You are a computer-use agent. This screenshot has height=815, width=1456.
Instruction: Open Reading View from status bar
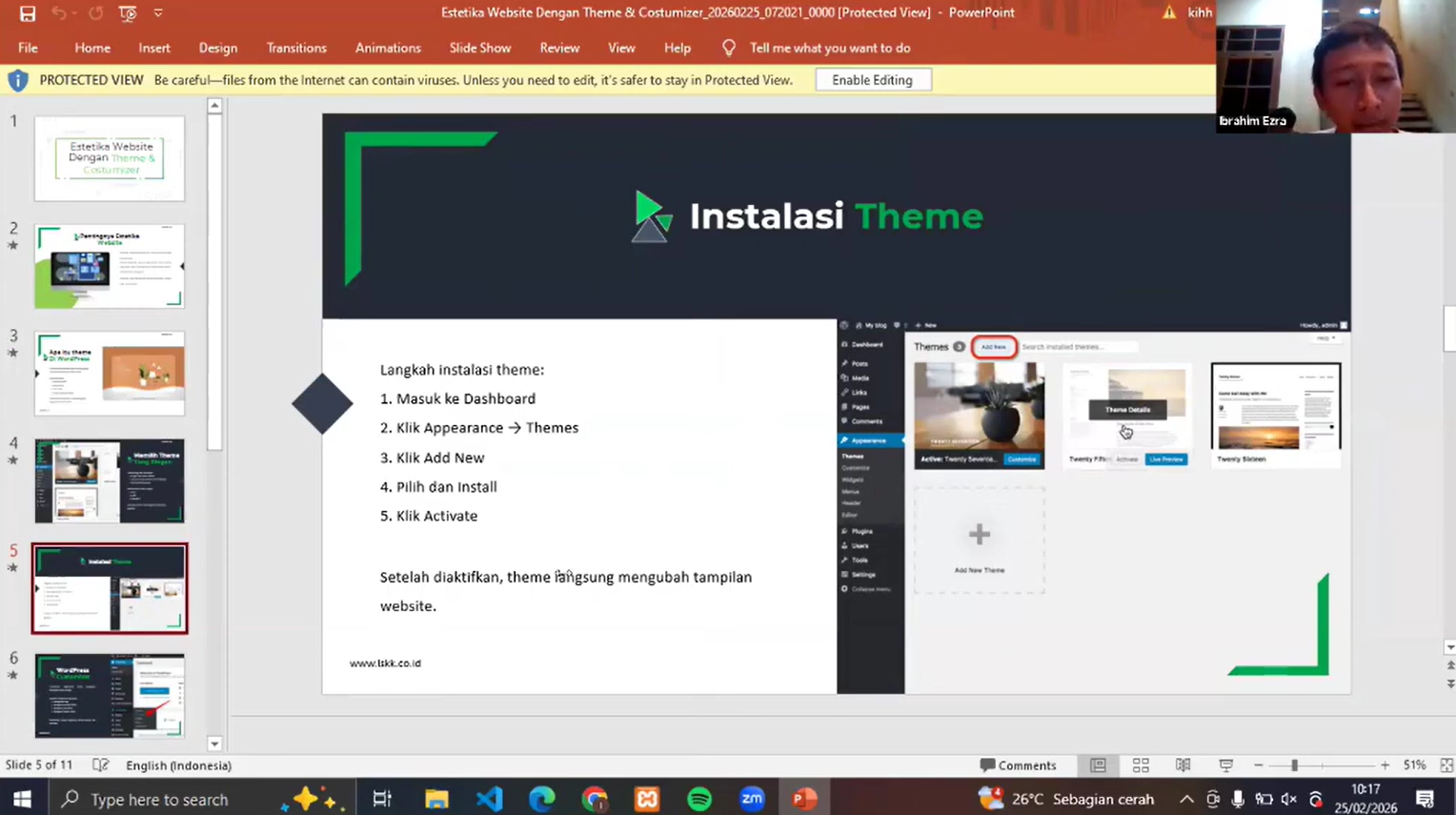tap(1183, 765)
